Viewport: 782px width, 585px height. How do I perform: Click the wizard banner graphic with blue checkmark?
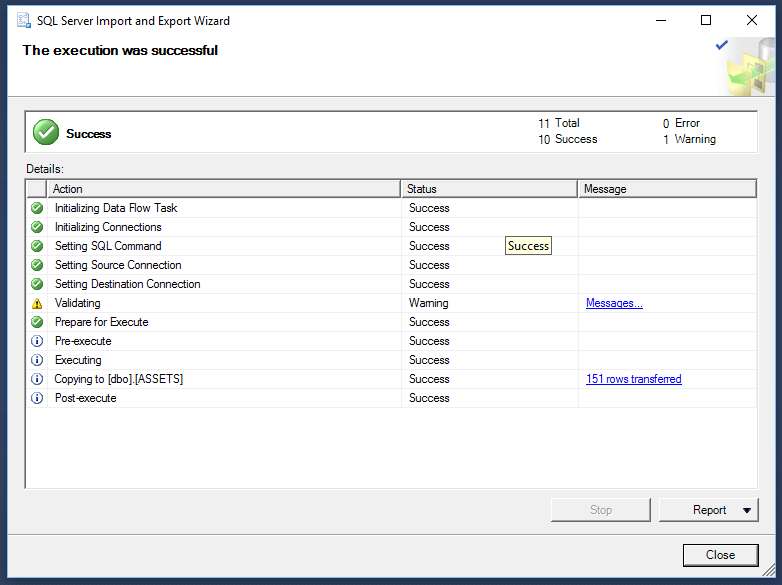[746, 65]
